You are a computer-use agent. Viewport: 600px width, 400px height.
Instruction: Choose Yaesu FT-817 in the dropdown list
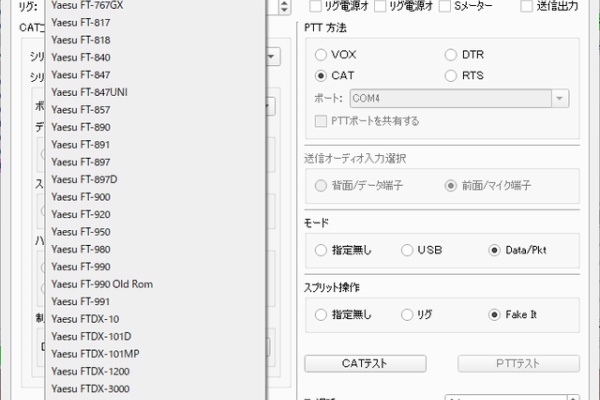tap(155, 23)
